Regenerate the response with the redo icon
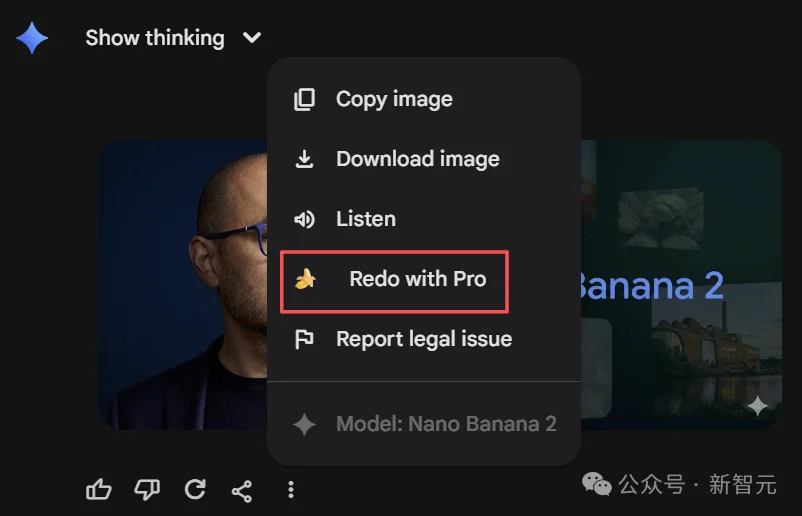This screenshot has width=802, height=516. (195, 489)
